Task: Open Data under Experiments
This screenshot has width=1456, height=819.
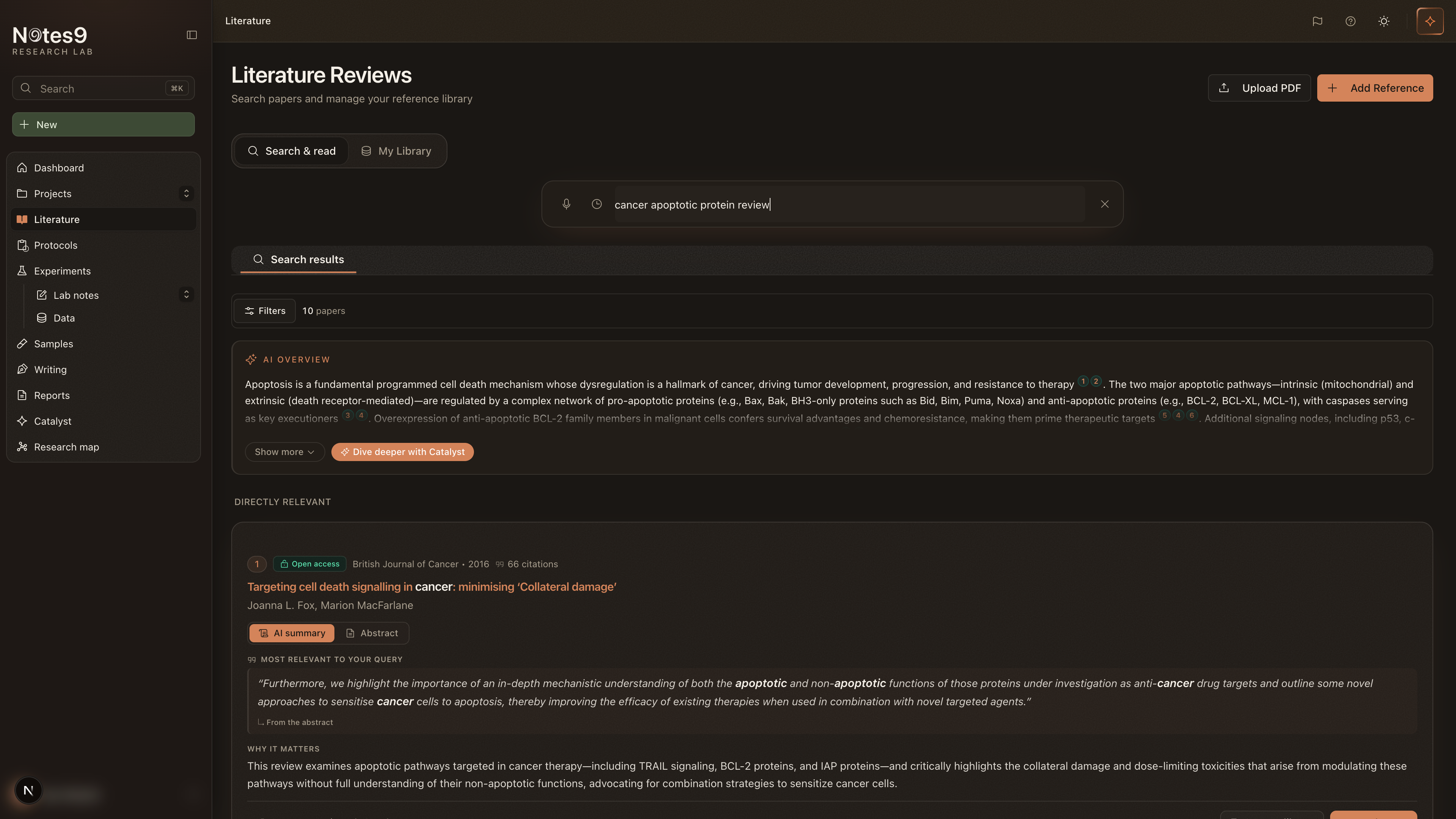Action: pos(113,318)
